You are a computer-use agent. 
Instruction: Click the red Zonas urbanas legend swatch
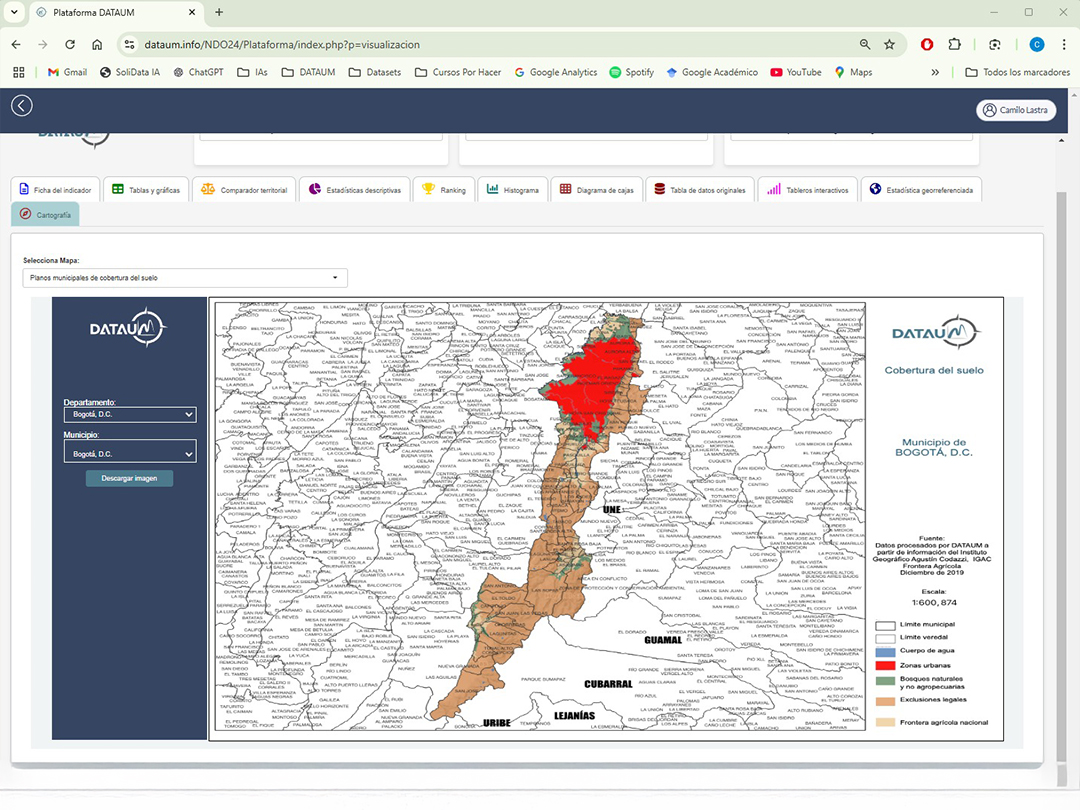tap(885, 663)
